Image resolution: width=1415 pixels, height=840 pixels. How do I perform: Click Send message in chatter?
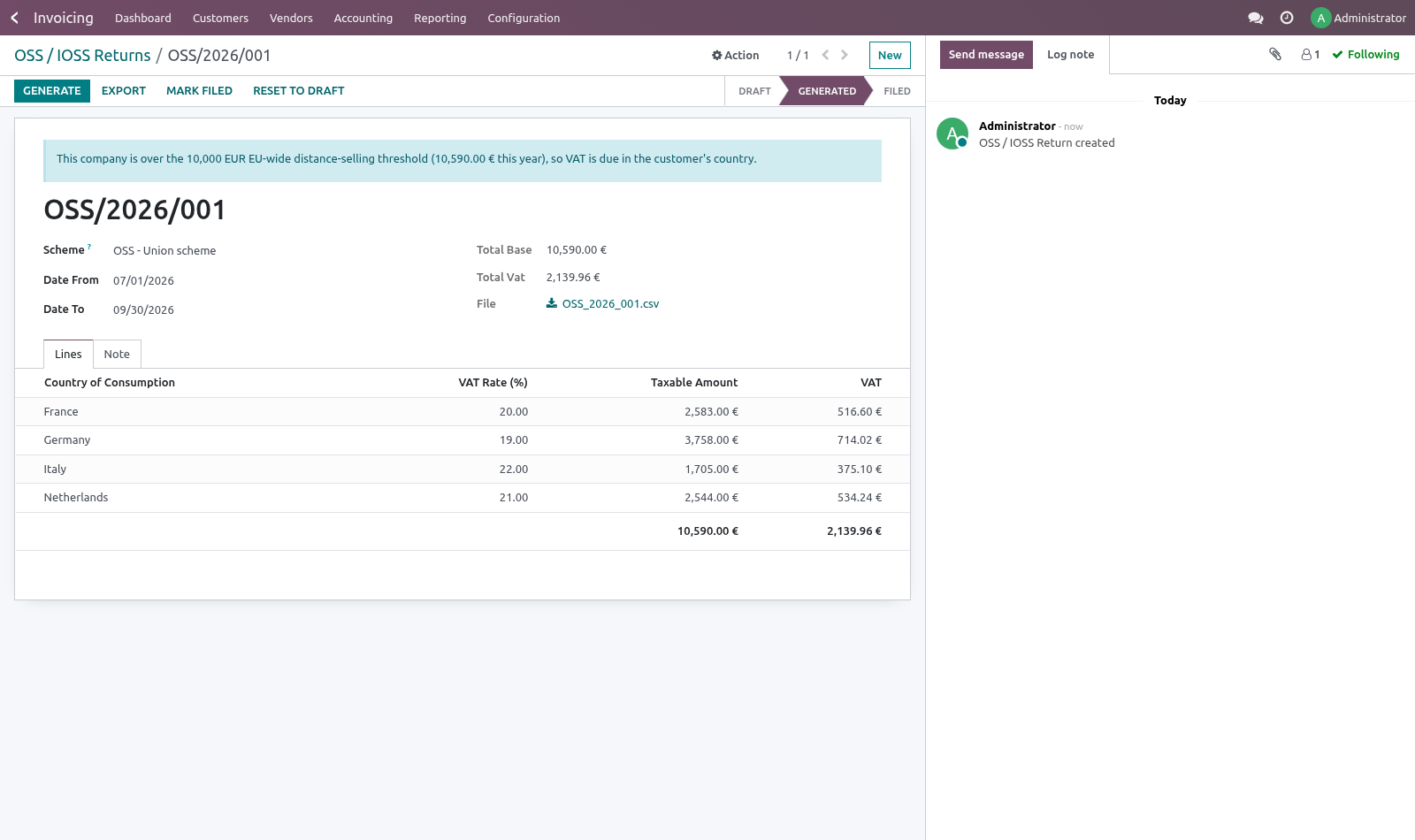(986, 55)
